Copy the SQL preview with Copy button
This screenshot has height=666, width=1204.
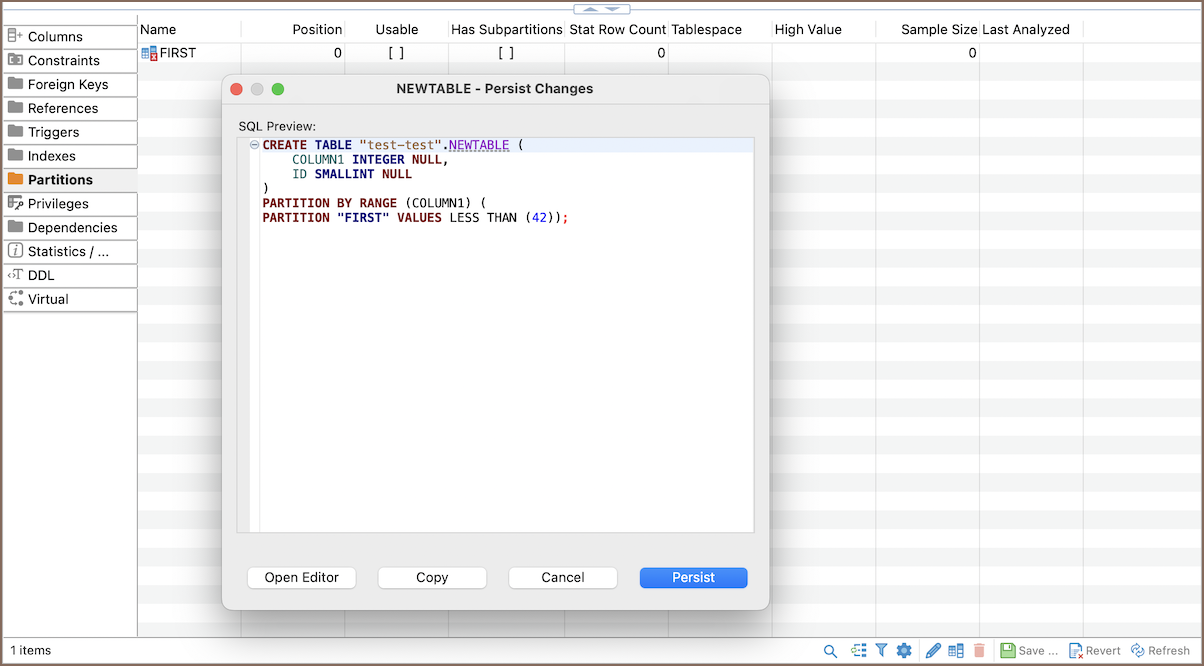click(432, 577)
